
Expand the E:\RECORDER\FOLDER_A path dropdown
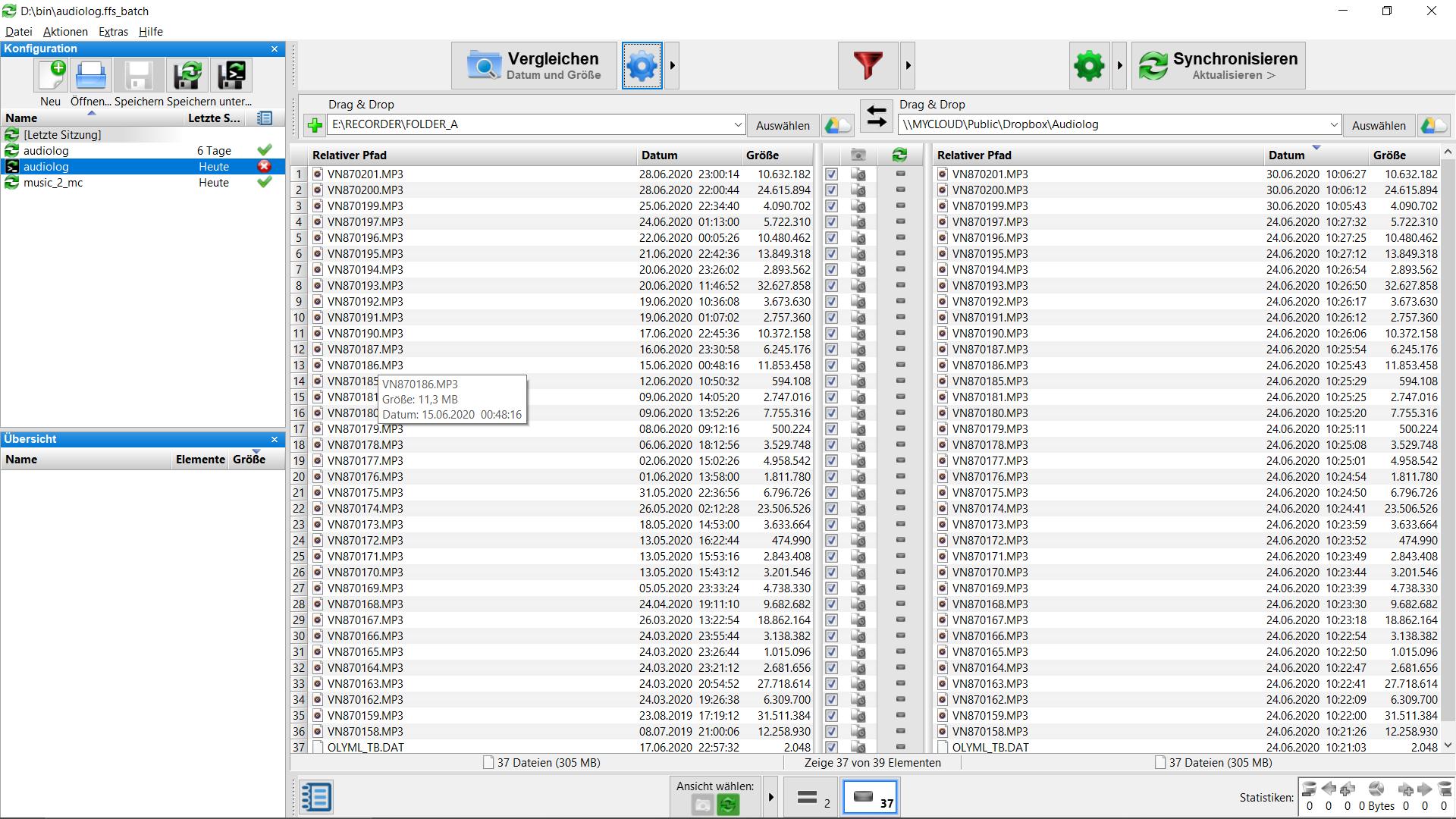pos(738,125)
